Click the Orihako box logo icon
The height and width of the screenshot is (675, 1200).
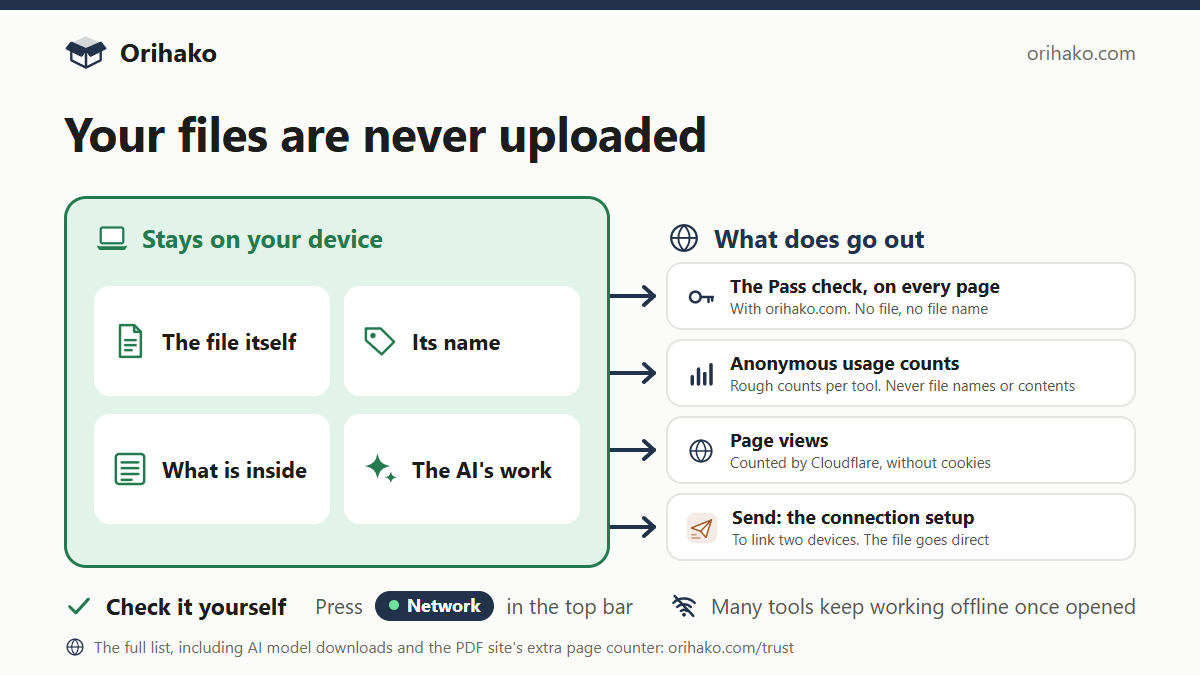click(86, 53)
